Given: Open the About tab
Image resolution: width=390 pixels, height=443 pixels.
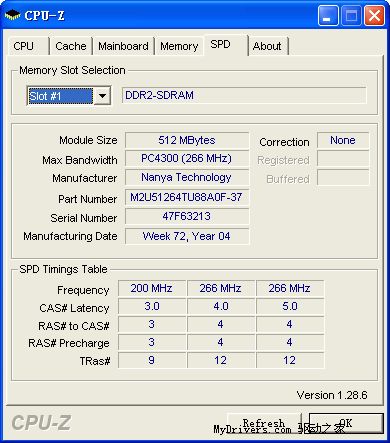Looking at the screenshot, I should click(268, 46).
